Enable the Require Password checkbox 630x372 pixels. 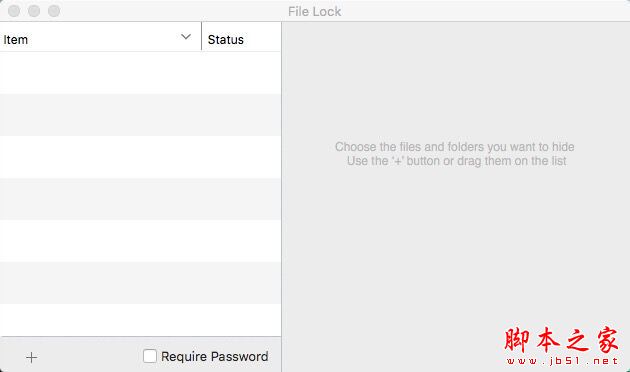pyautogui.click(x=149, y=356)
